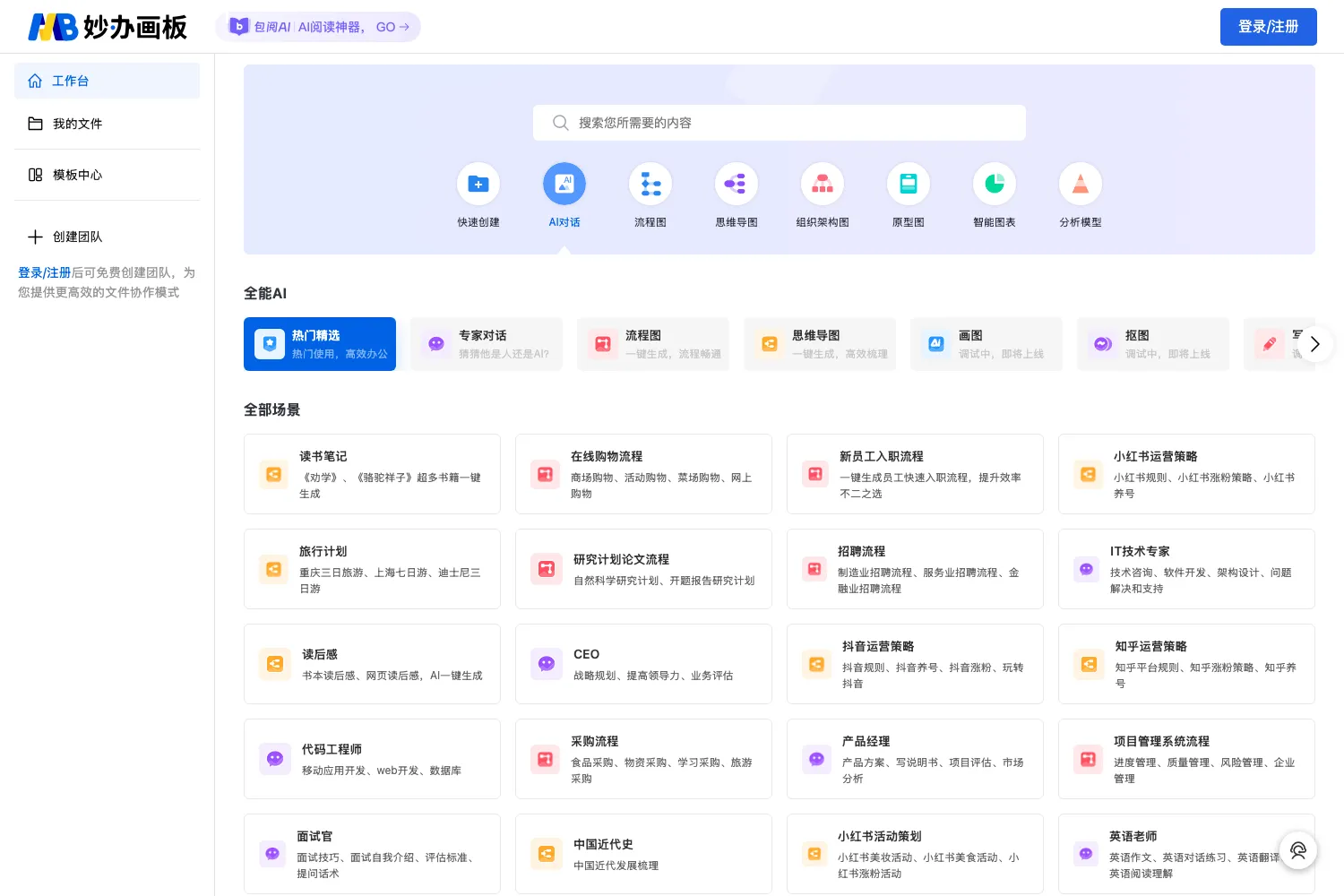Focus the 搜索您所需要的内容 search field
1344x896 pixels.
[780, 123]
